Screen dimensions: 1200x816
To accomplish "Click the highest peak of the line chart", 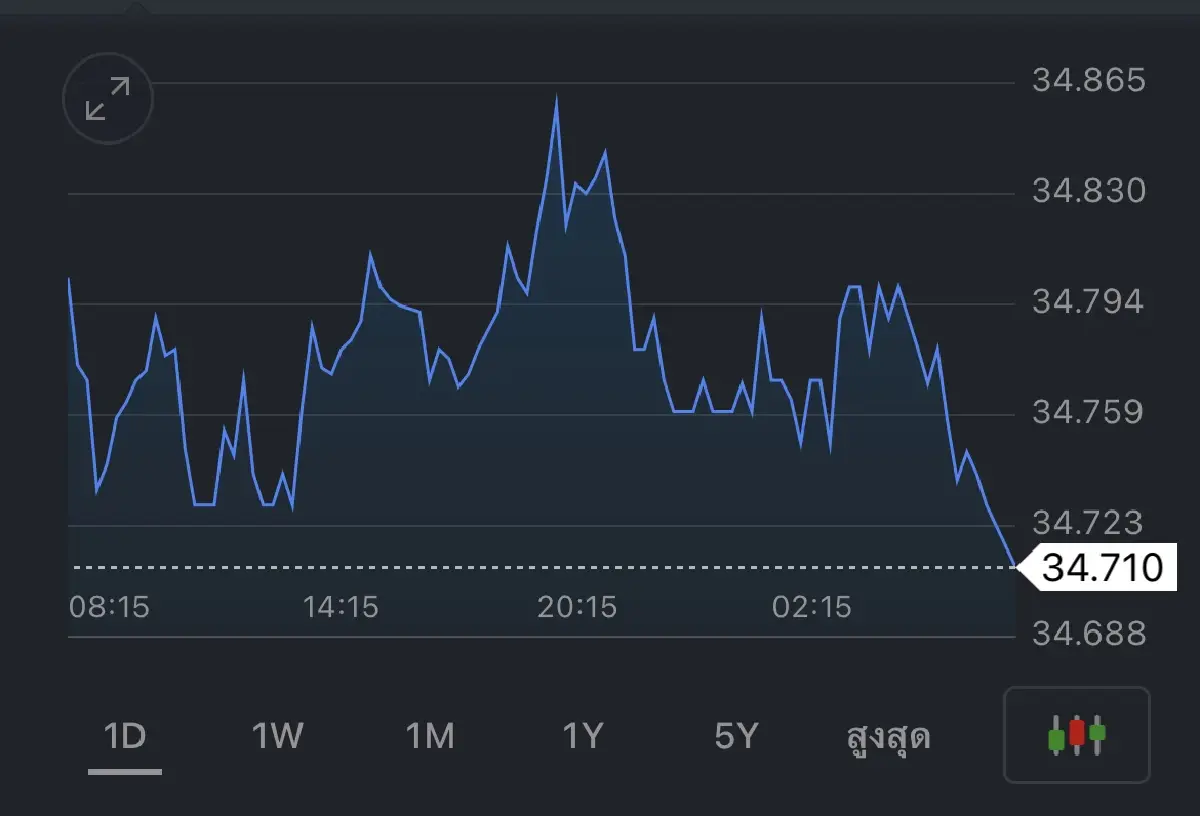I will pos(556,97).
